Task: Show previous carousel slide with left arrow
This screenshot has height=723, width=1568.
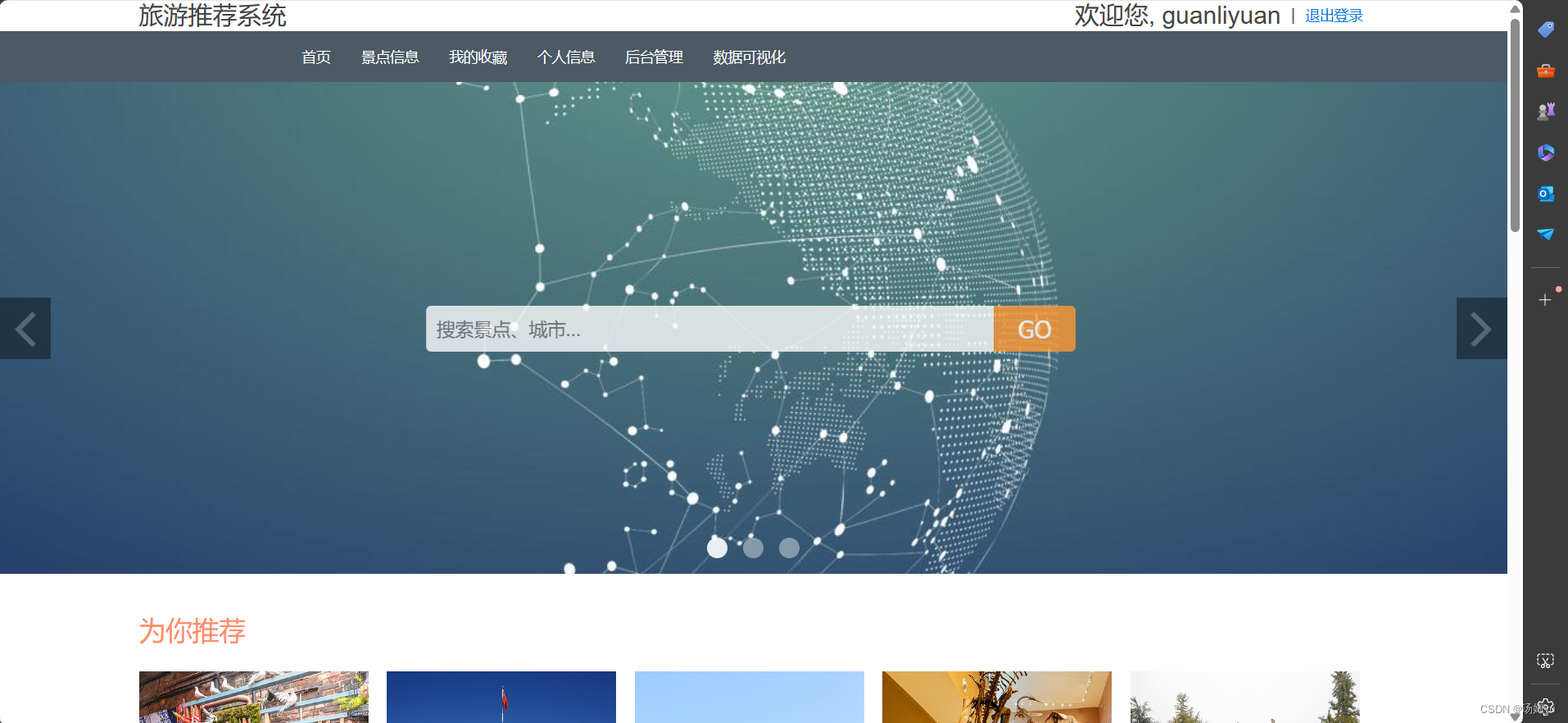Action: (x=25, y=329)
